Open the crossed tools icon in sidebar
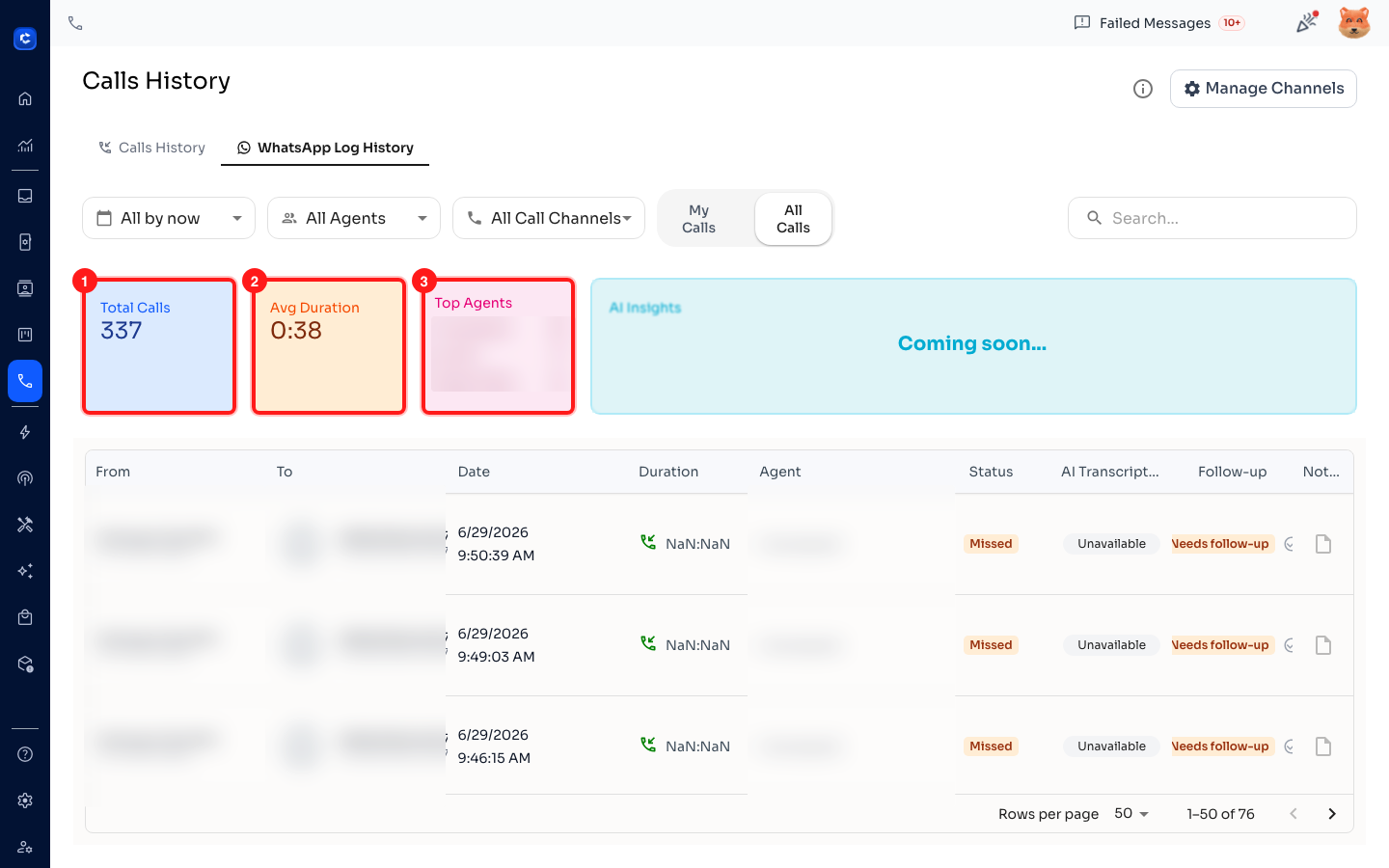 (x=25, y=525)
